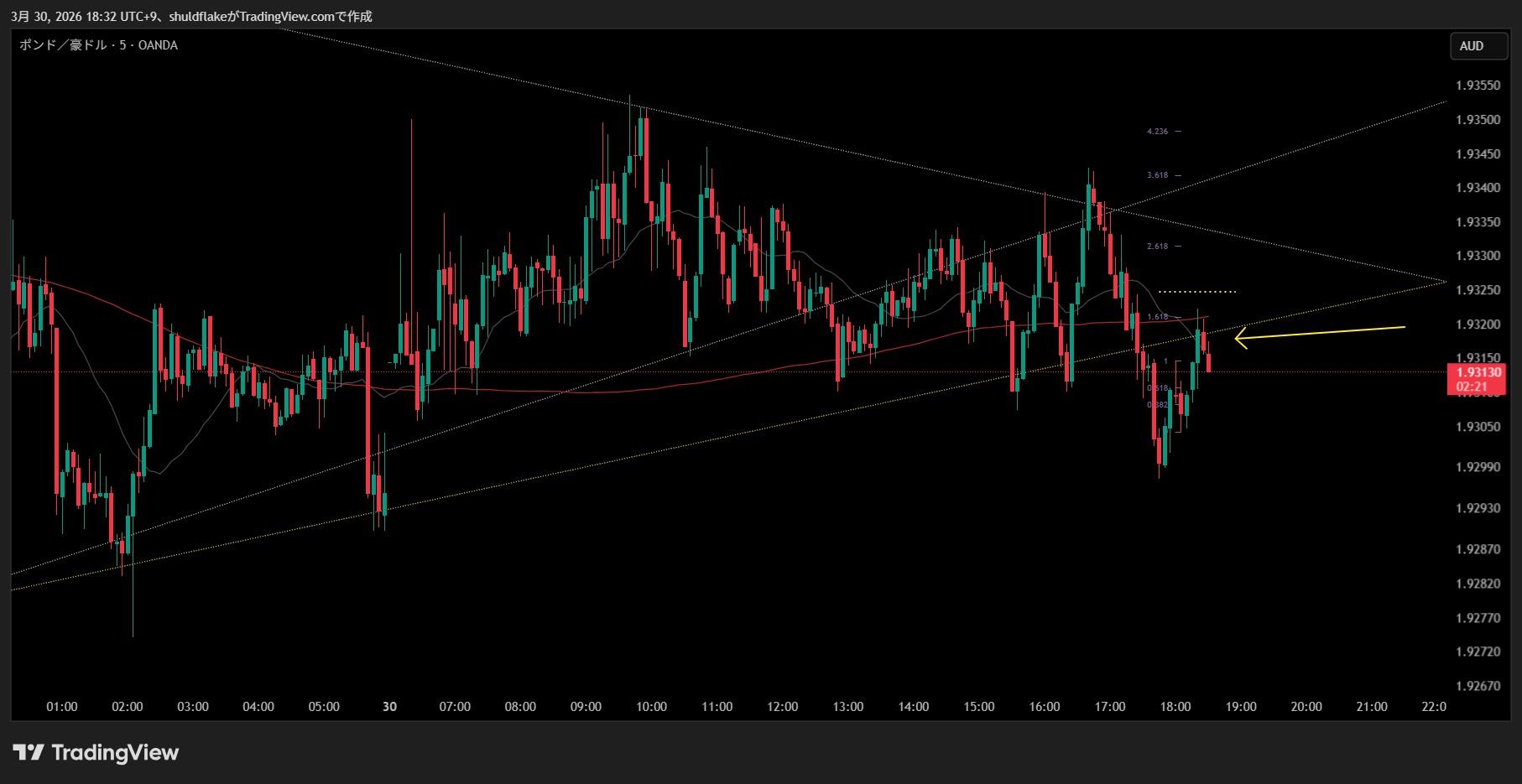The image size is (1522, 784).
Task: Select the 3.618 Fibonacci level label
Action: pyautogui.click(x=1157, y=175)
